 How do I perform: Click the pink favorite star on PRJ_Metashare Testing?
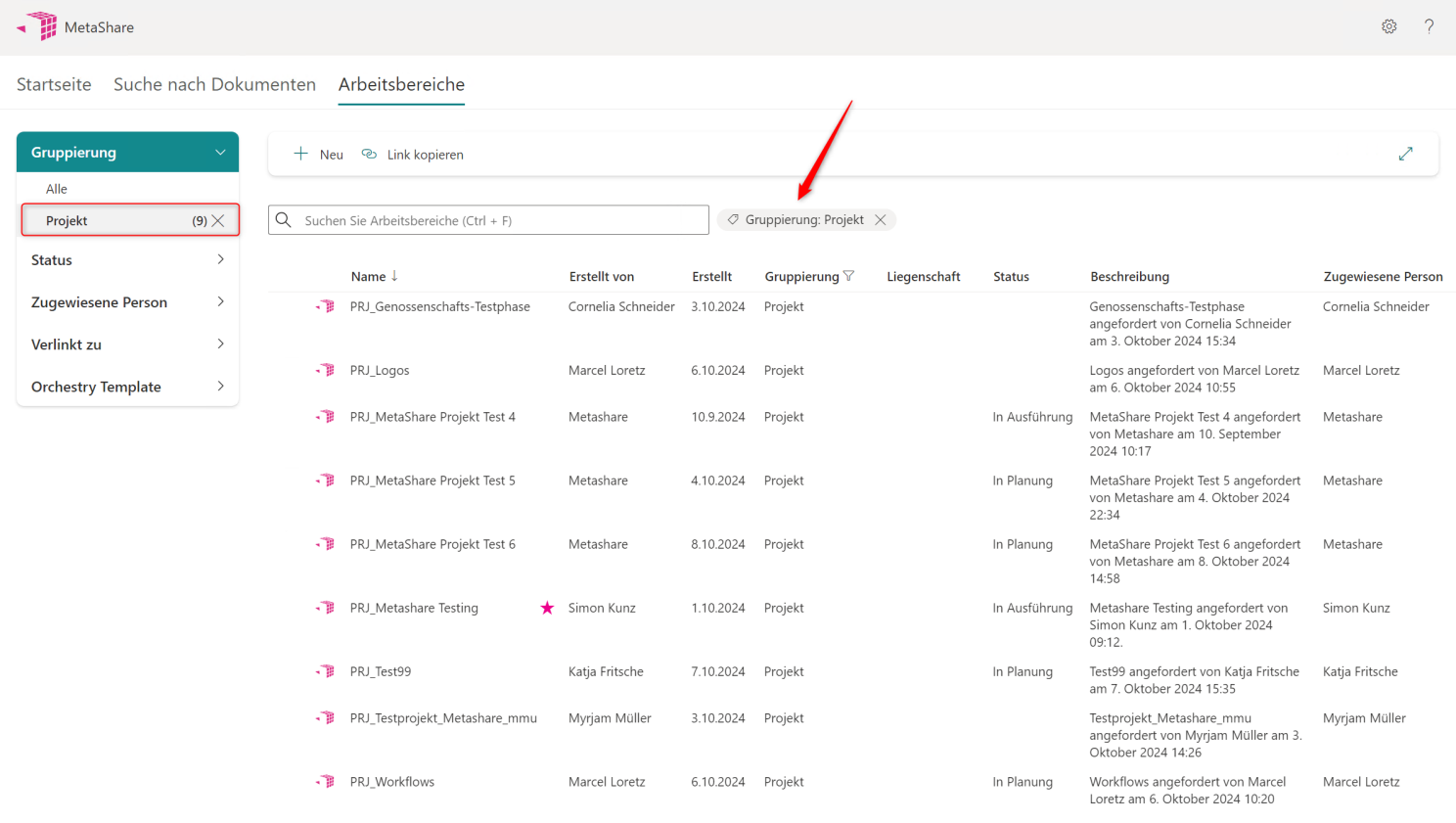coord(547,608)
